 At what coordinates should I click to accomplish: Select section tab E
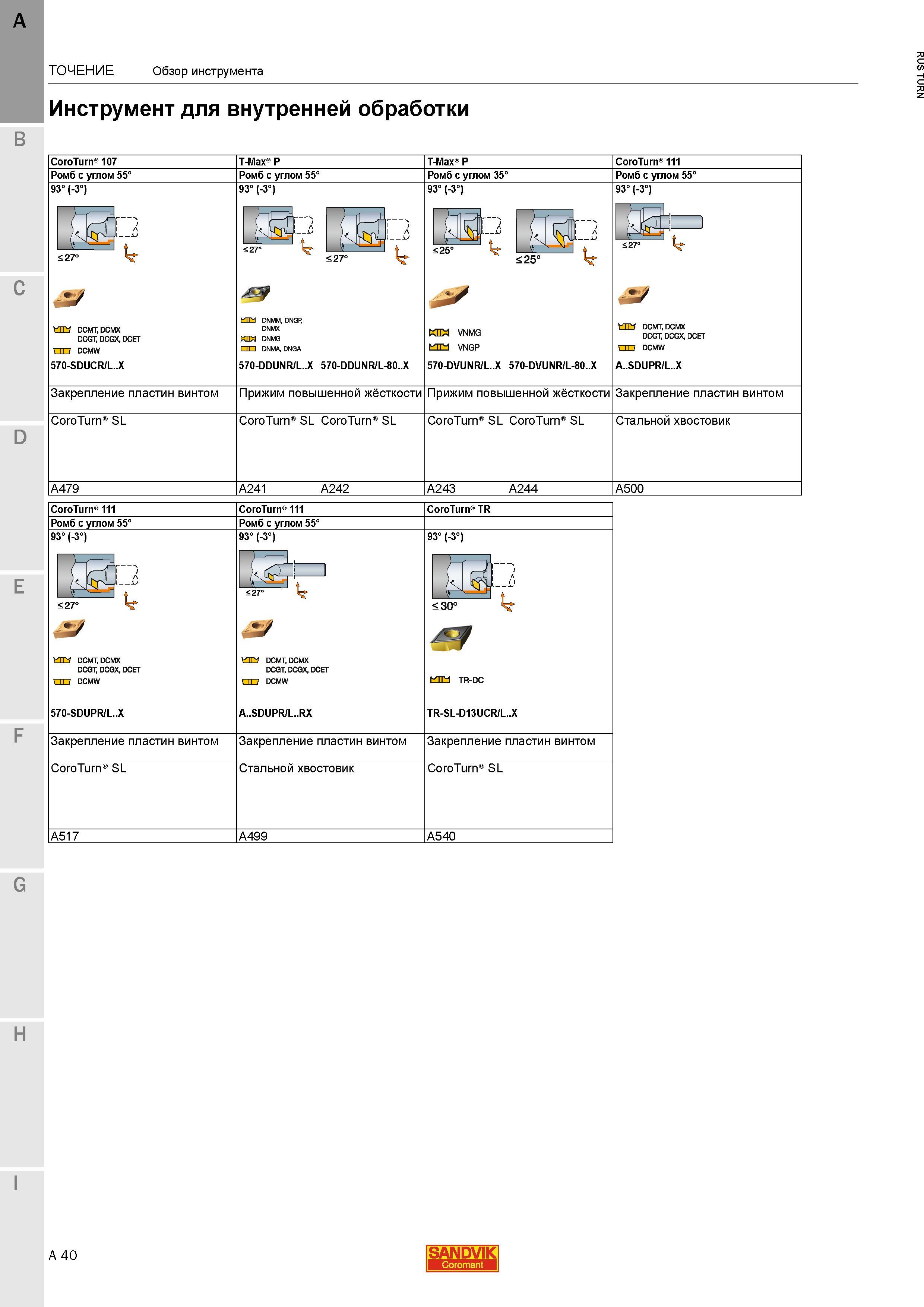(x=22, y=647)
